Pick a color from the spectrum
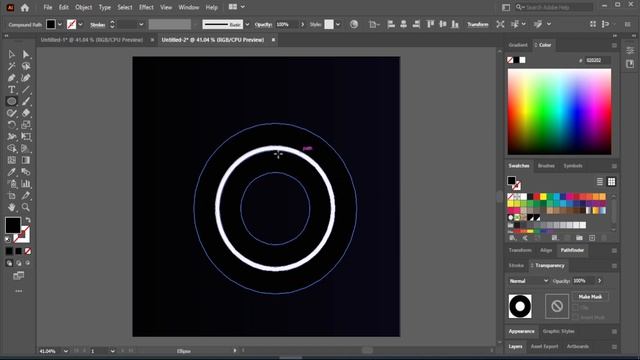The height and width of the screenshot is (360, 640). click(559, 111)
